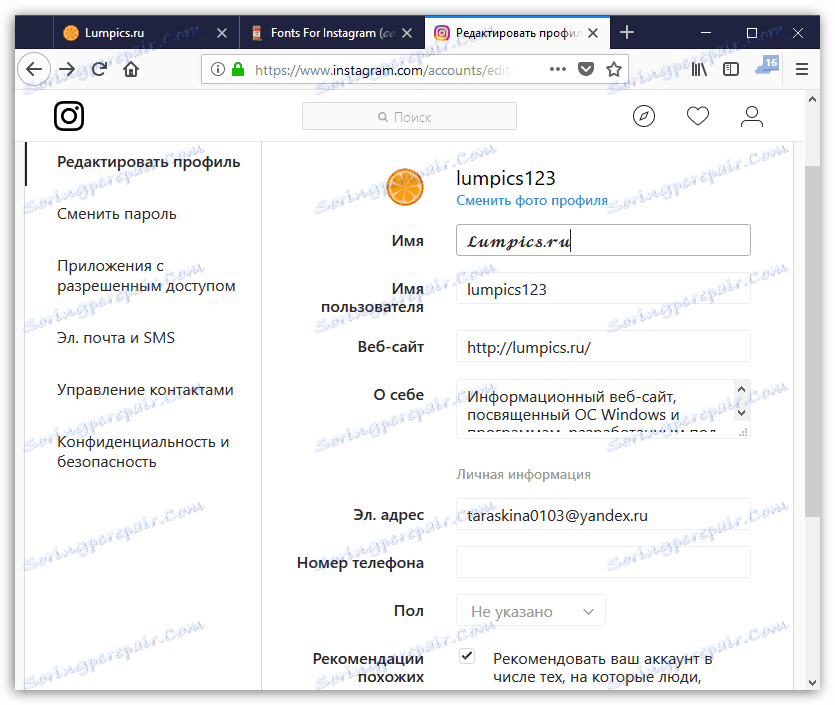Viewport: 835px width, 705px height.
Task: Click the Личная информация section heading
Action: coord(523,474)
